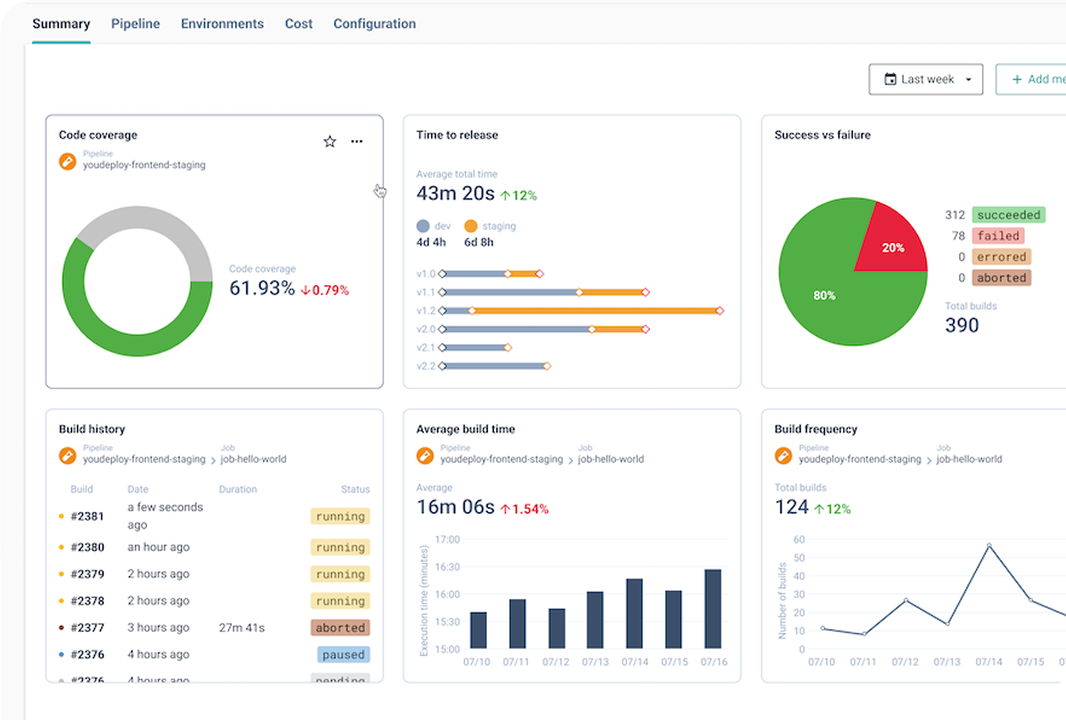Screen dimensions: 1066x720
Task: Toggle the succeeded status in pie legend
Action: [1009, 215]
